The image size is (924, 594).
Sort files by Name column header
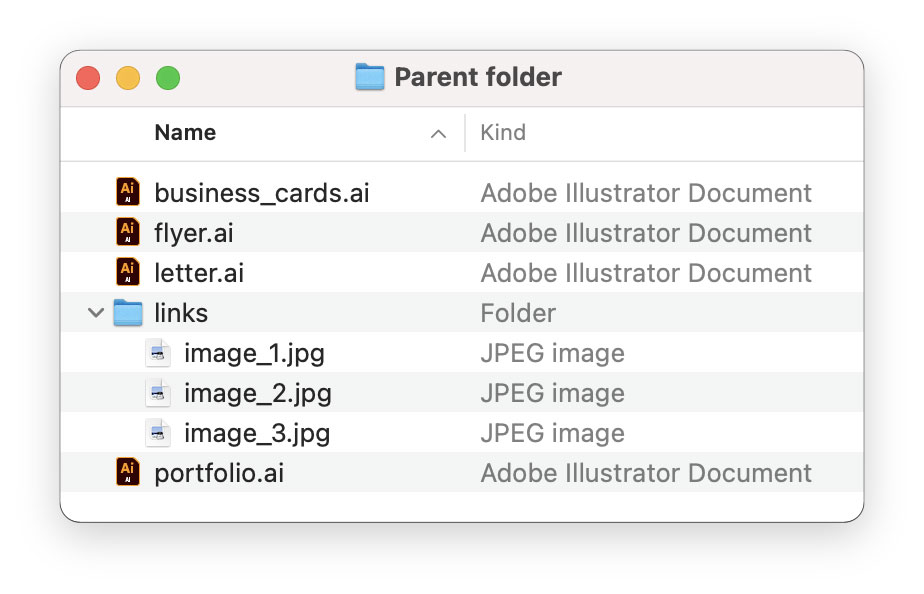tap(185, 133)
